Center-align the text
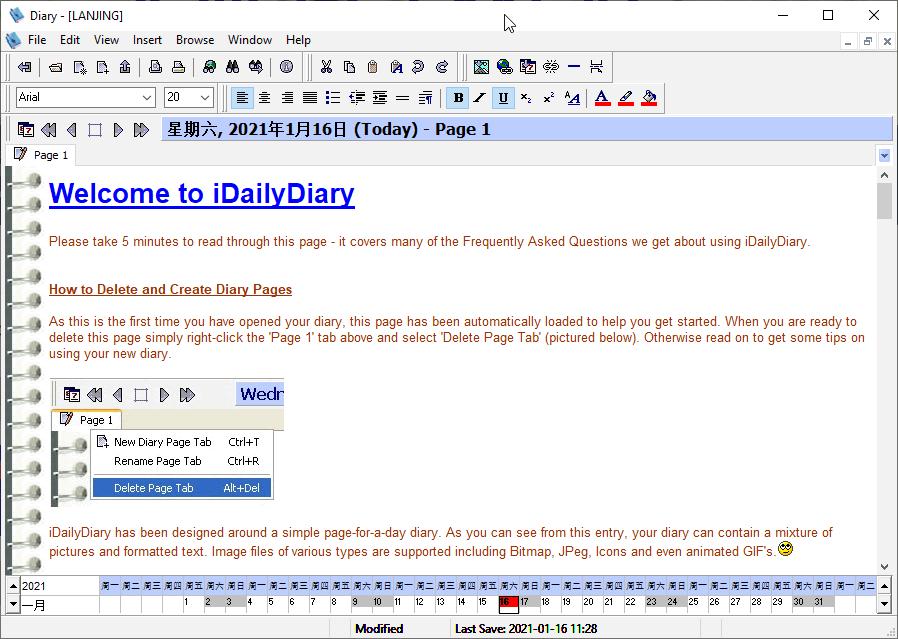This screenshot has width=898, height=639. [265, 98]
